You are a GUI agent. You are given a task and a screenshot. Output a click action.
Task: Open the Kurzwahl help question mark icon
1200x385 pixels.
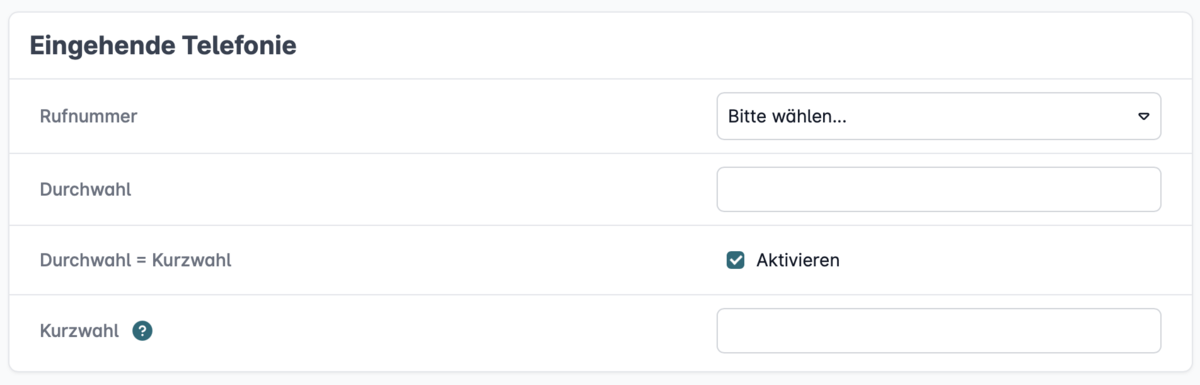click(142, 331)
